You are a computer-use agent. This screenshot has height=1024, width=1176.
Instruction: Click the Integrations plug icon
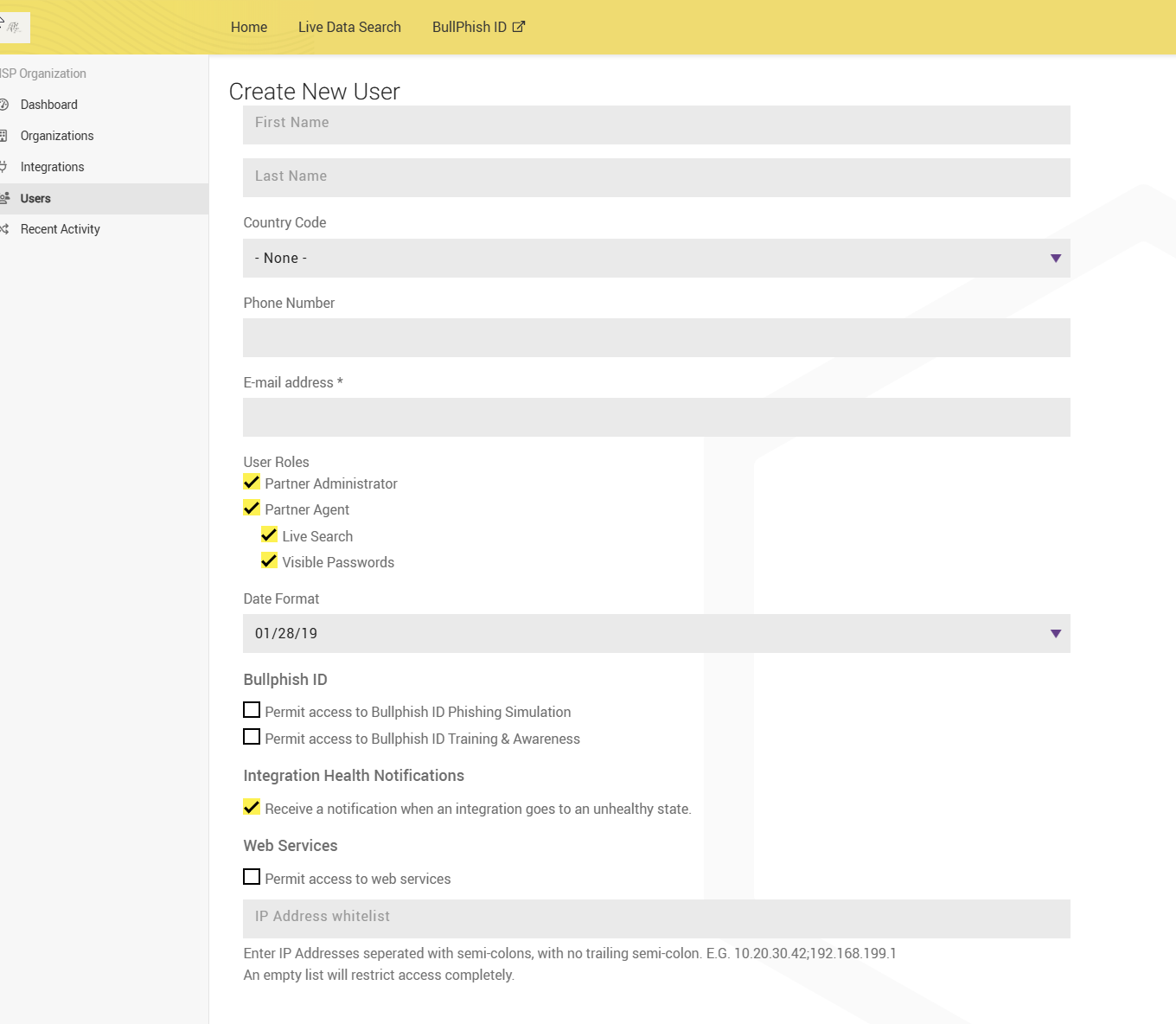click(4, 167)
